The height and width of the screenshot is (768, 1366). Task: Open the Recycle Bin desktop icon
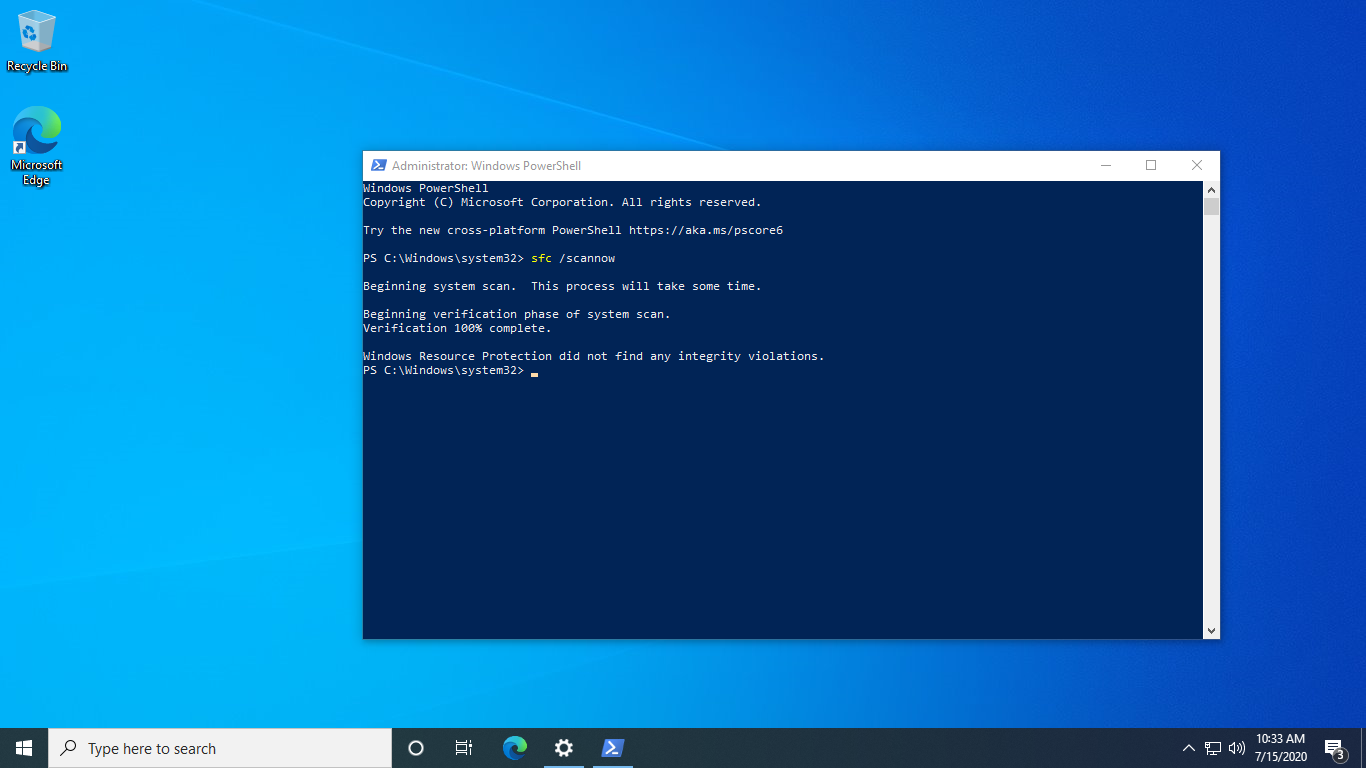37,41
